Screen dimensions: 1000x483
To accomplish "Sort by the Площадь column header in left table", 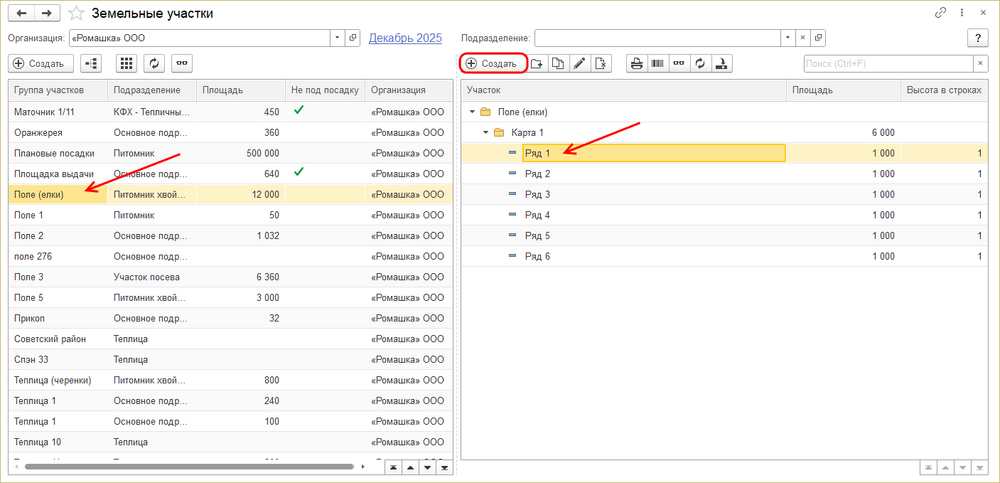I will (240, 90).
